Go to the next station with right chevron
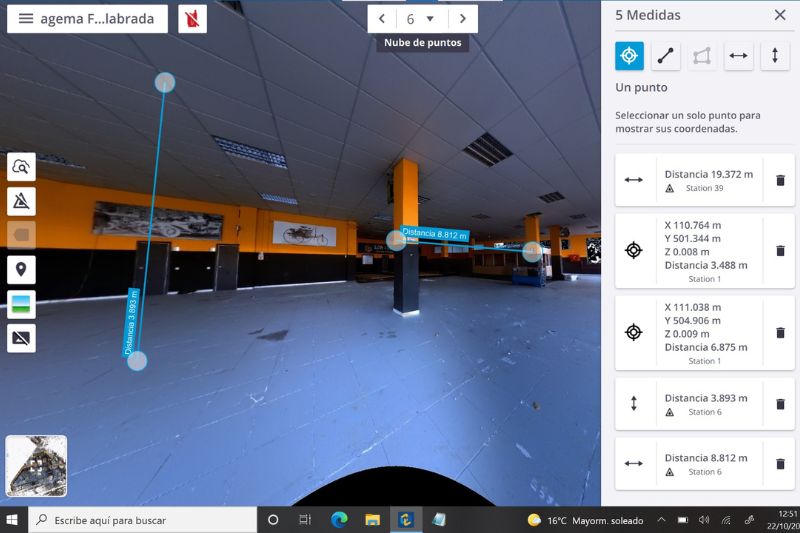800x533 pixels. (x=461, y=19)
